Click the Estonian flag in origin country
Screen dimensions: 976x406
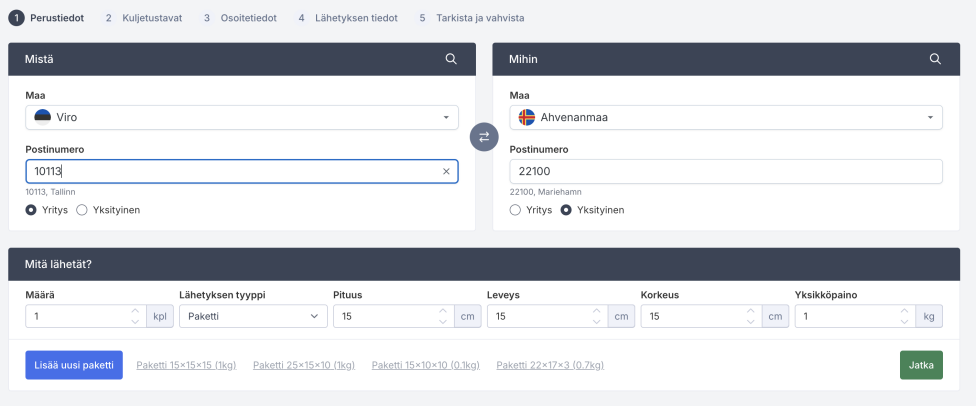coord(42,117)
